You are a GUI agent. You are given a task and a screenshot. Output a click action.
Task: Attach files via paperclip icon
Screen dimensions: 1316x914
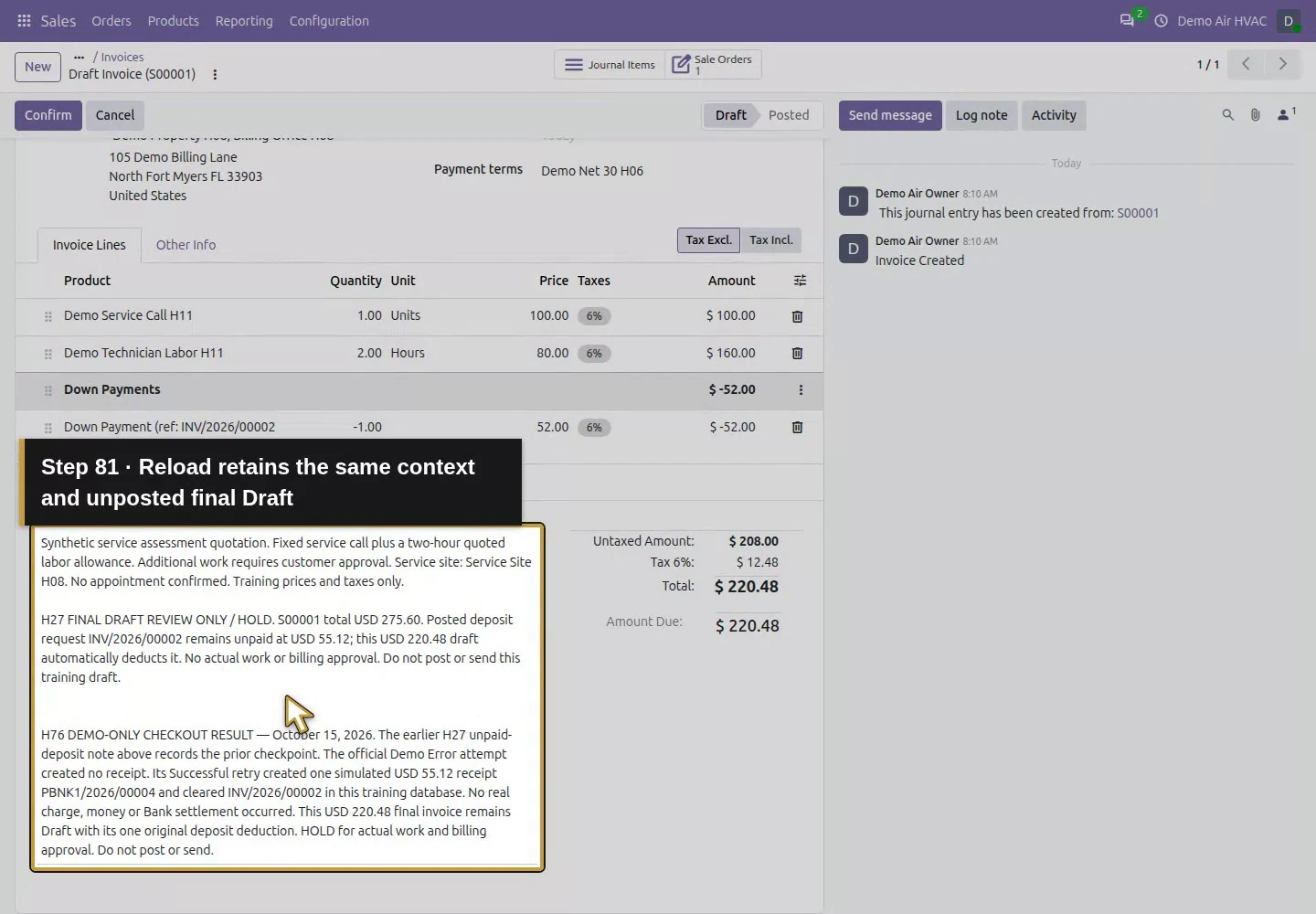1255,115
